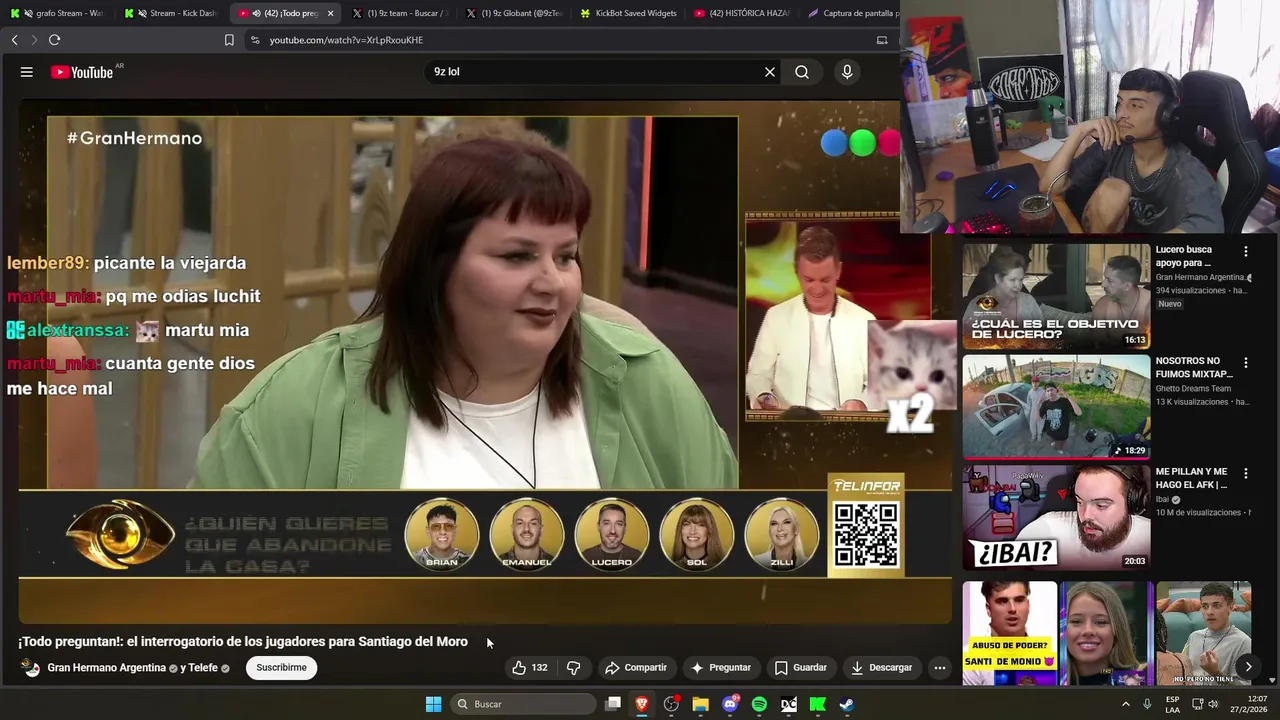This screenshot has height=720, width=1280.
Task: Open options for 'NOSOTROS NO FUIMOS' video
Action: pyautogui.click(x=1245, y=362)
